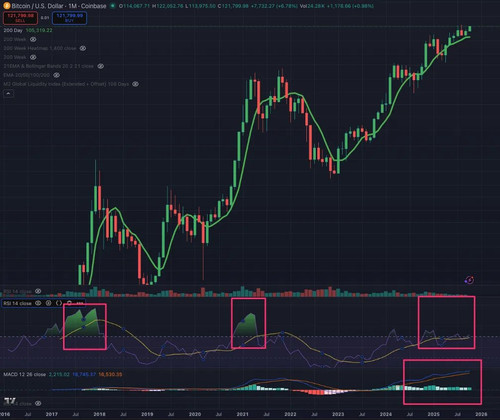Click the 2019 label on the time axis

(147, 414)
